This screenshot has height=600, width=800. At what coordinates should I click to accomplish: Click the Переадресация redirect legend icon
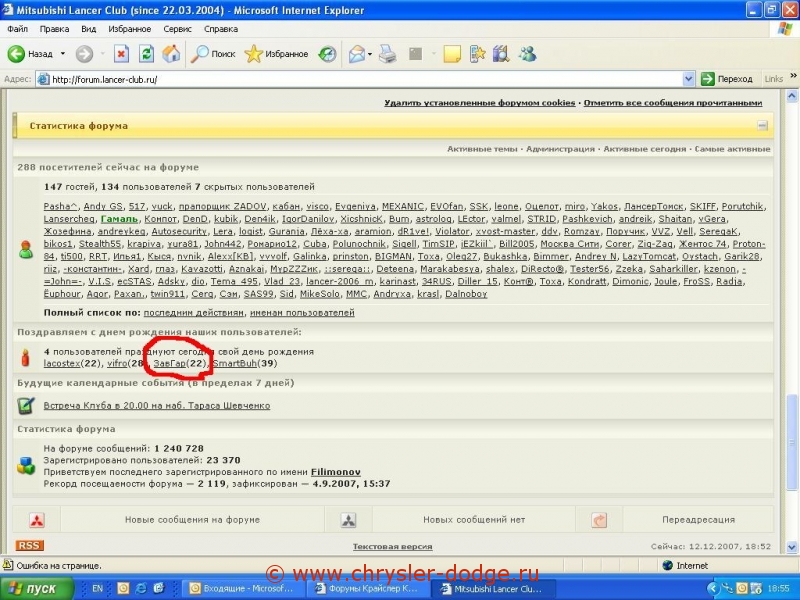599,520
